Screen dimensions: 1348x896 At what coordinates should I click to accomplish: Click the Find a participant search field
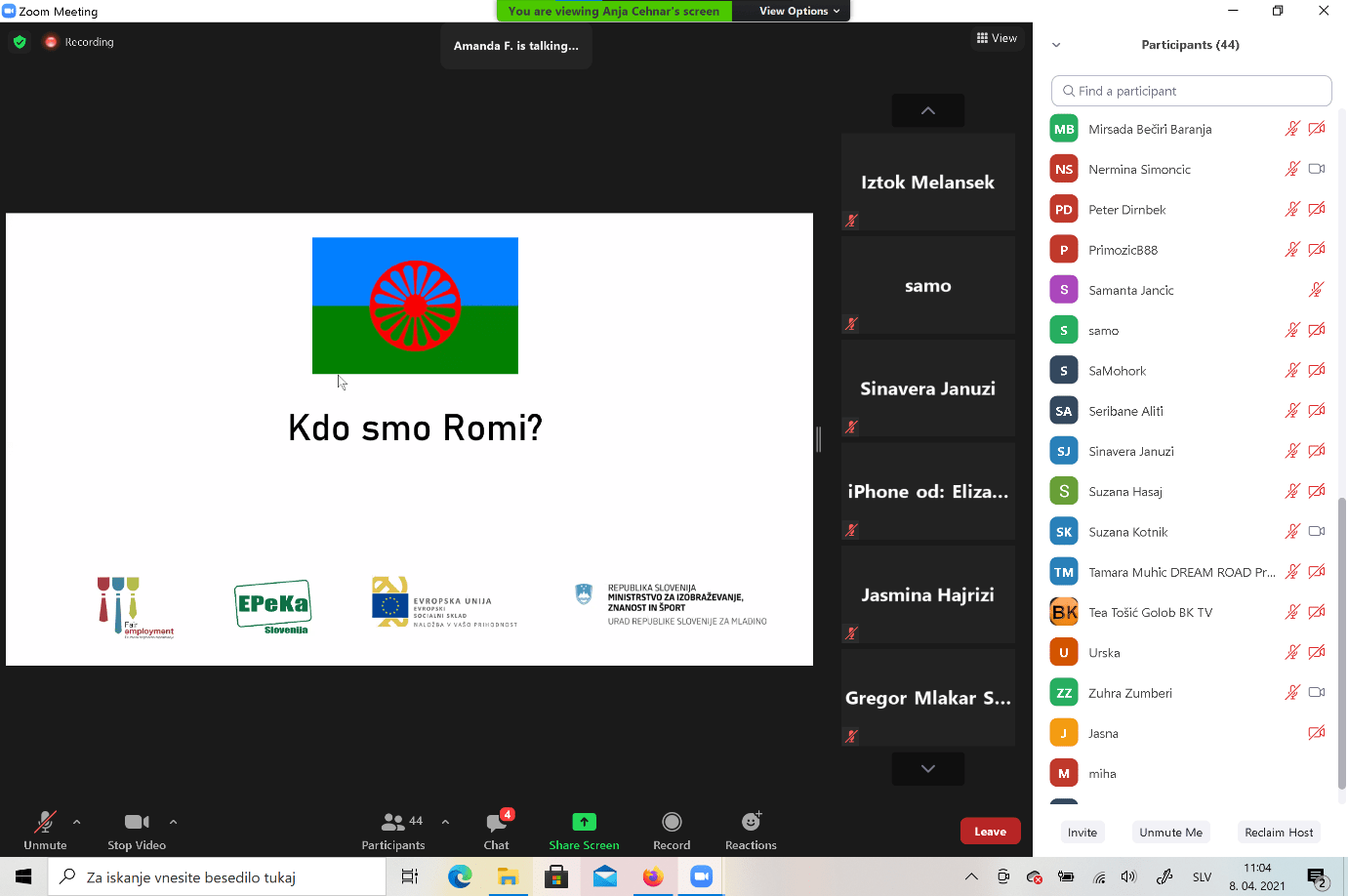(1191, 91)
